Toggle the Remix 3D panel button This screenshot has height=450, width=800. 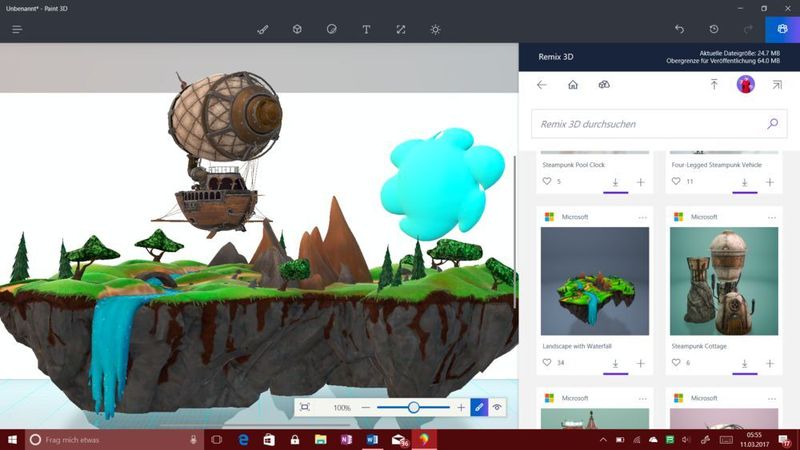tap(782, 29)
